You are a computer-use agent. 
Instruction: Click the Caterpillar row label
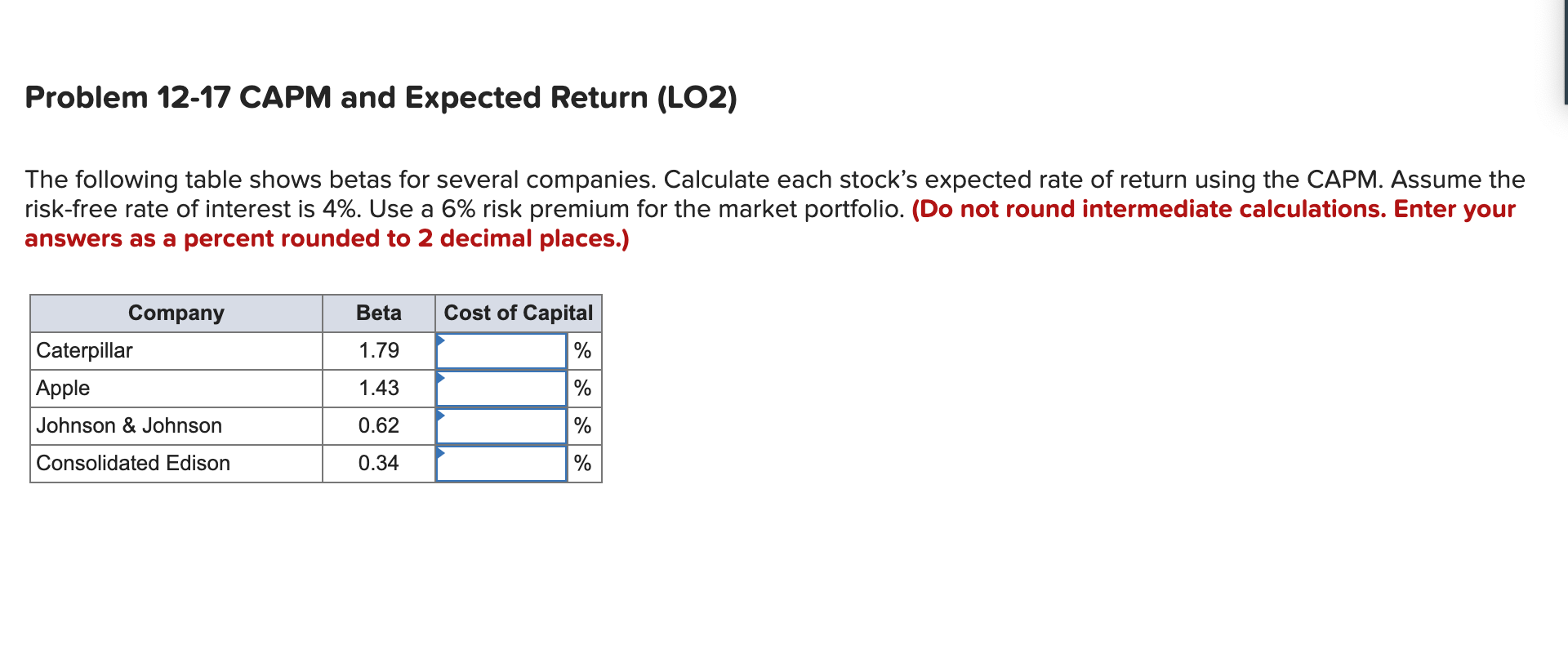[x=84, y=350]
